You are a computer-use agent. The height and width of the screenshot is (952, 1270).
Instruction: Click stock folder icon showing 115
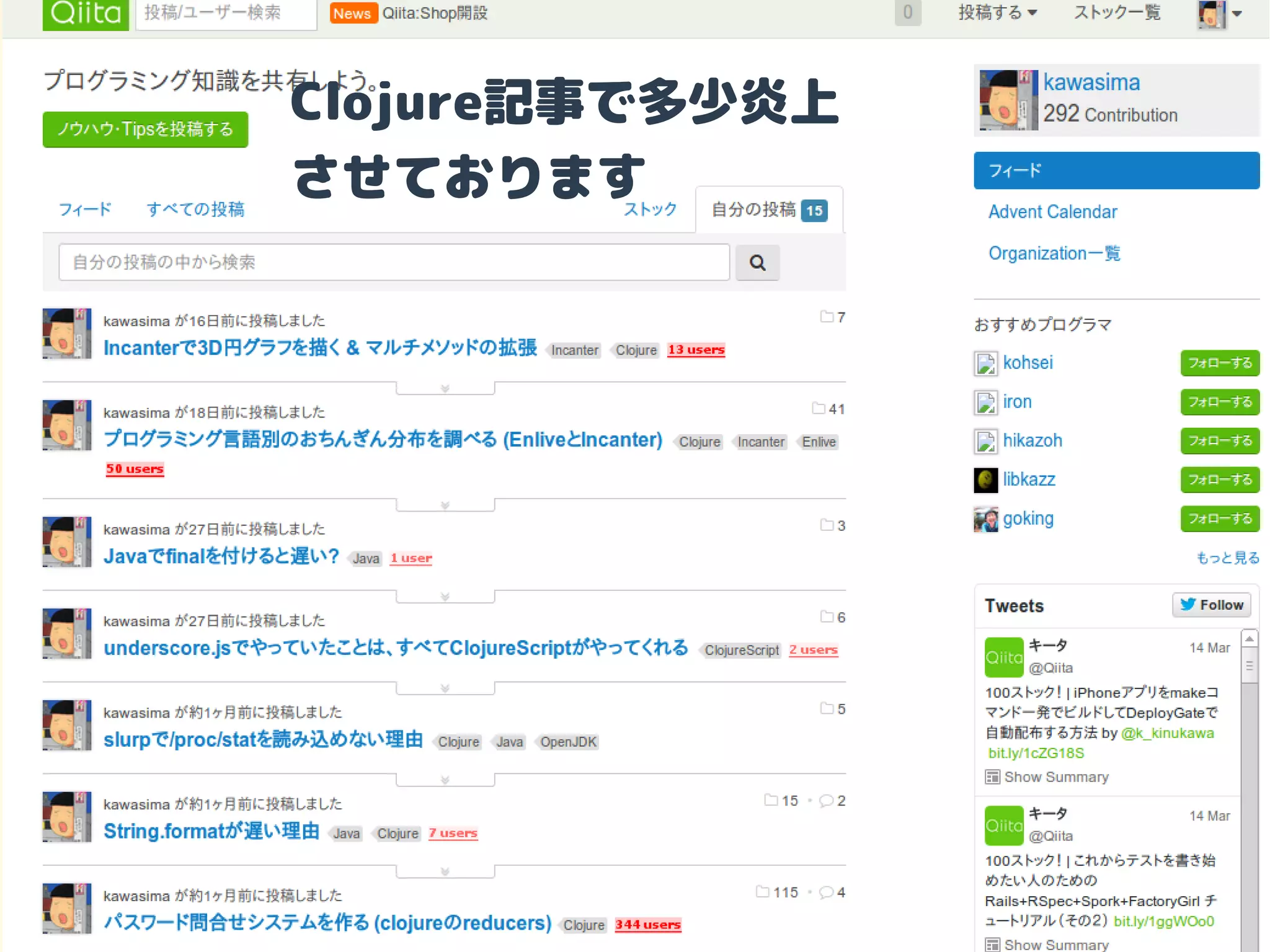(x=763, y=892)
